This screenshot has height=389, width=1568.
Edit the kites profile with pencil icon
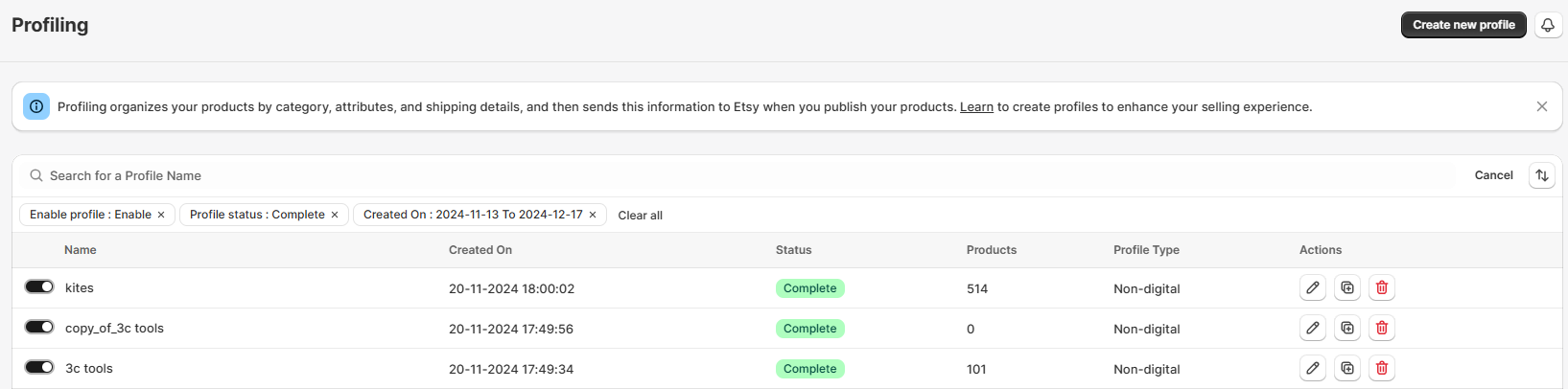click(x=1313, y=287)
